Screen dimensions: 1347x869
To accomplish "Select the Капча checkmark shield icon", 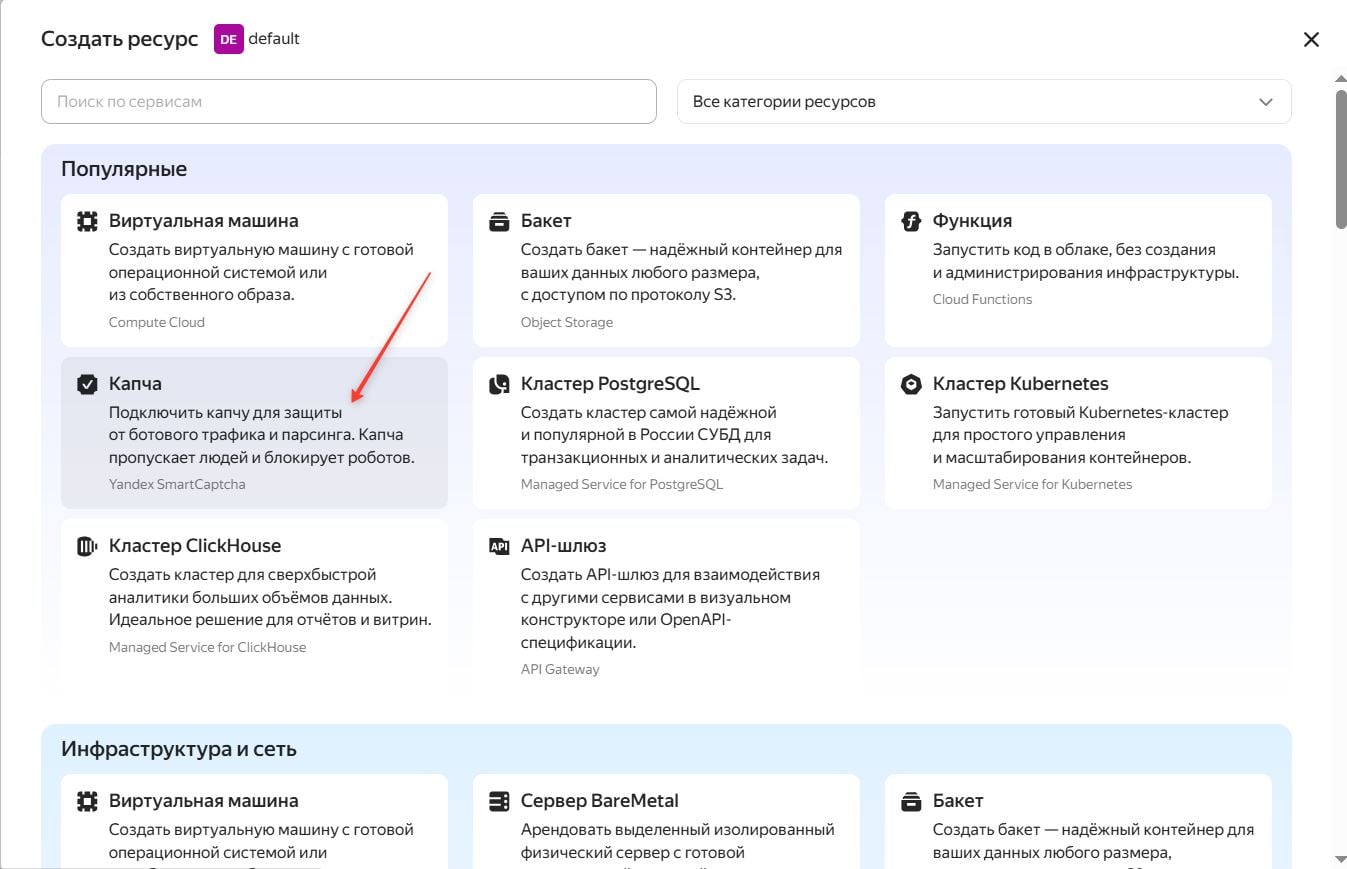I will [87, 384].
